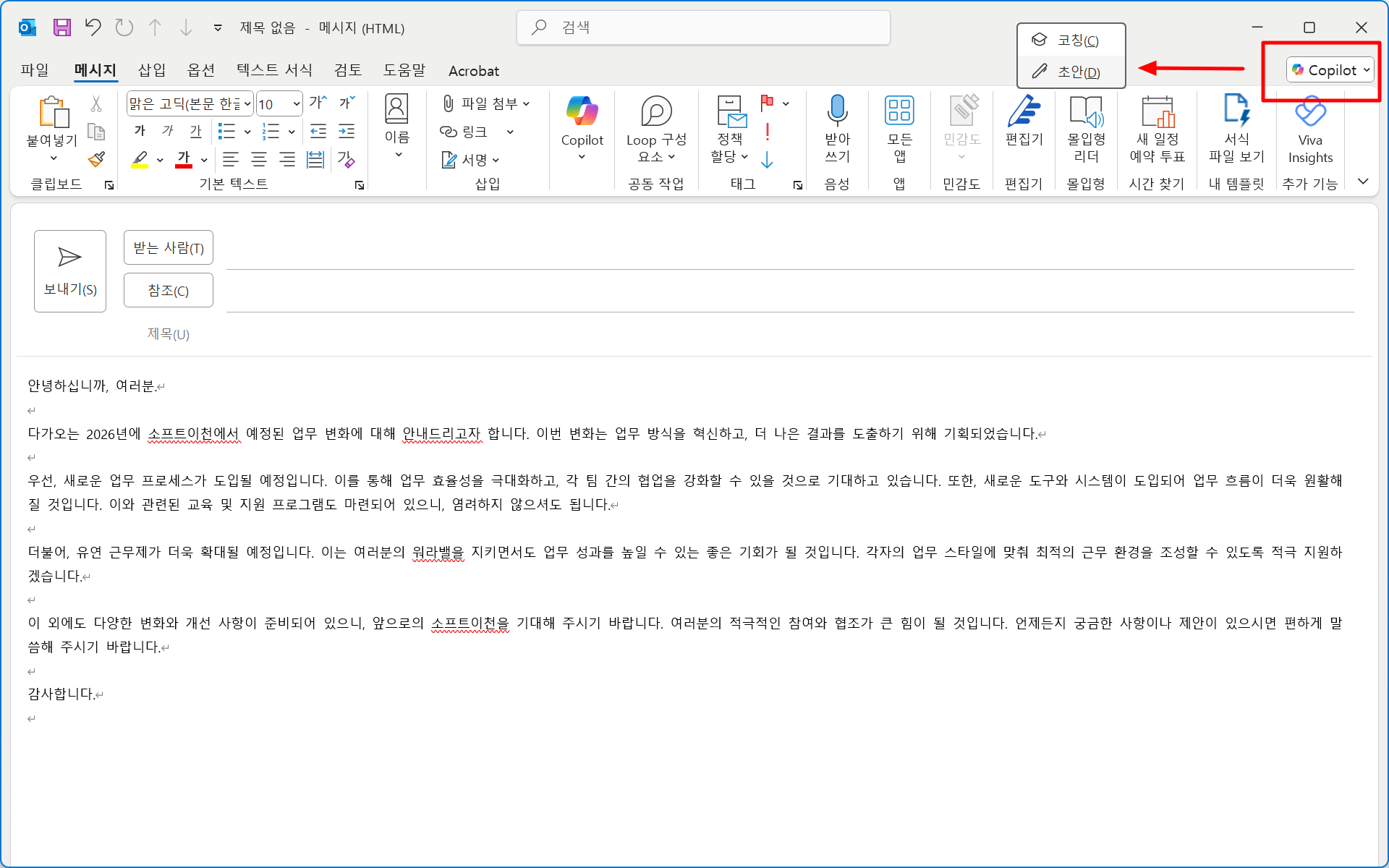The image size is (1389, 868).
Task: Click clear formatting eraser icon
Action: point(346,159)
